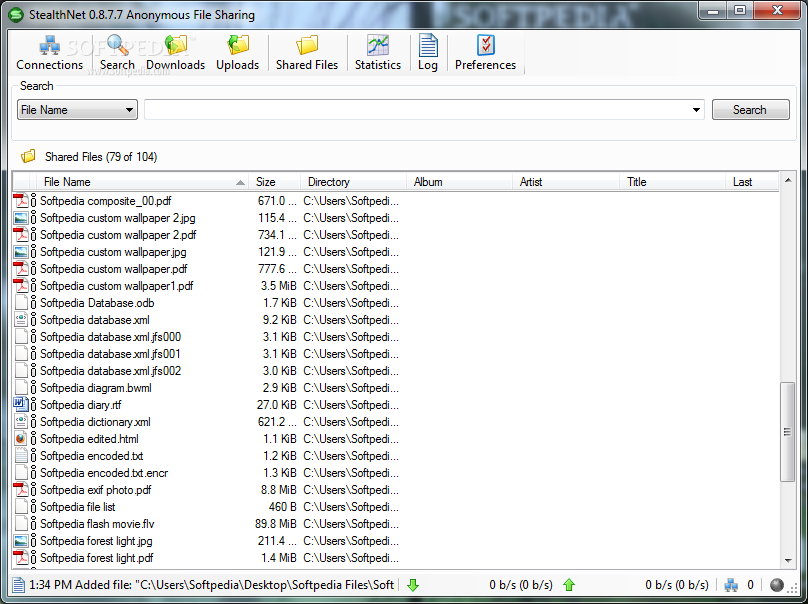Open the search term history dropdown arrow

[x=696, y=110]
